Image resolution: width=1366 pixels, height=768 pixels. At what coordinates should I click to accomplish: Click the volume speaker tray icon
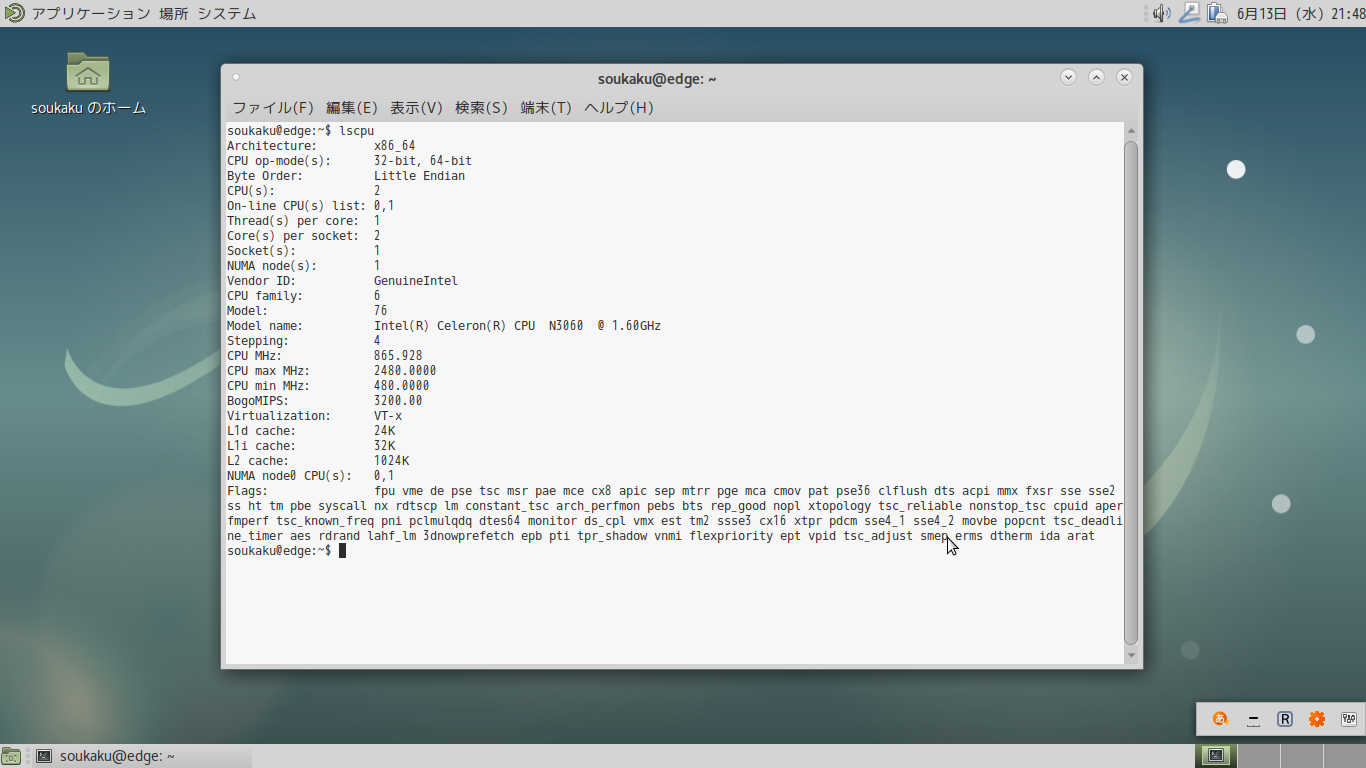pos(1161,13)
